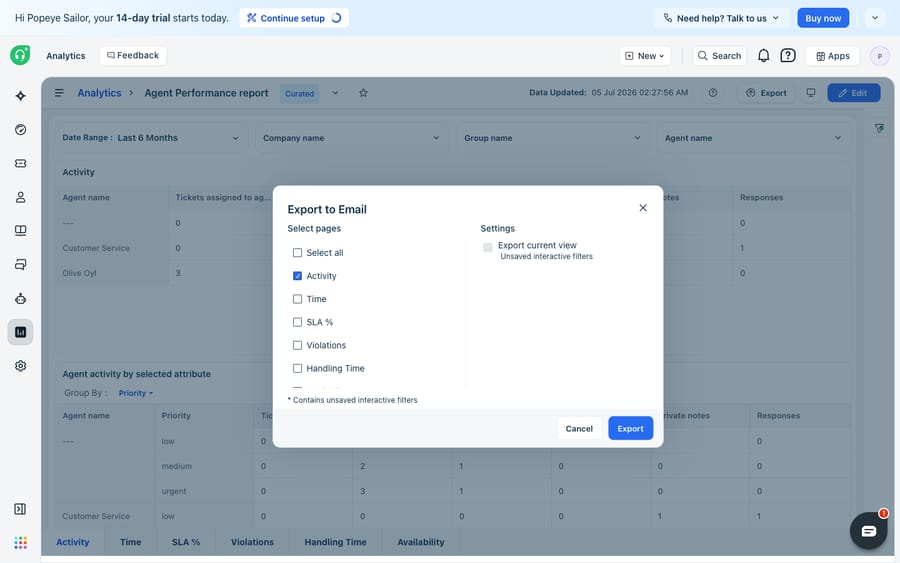Open the chat widget bubble
900x563 pixels.
tap(868, 531)
